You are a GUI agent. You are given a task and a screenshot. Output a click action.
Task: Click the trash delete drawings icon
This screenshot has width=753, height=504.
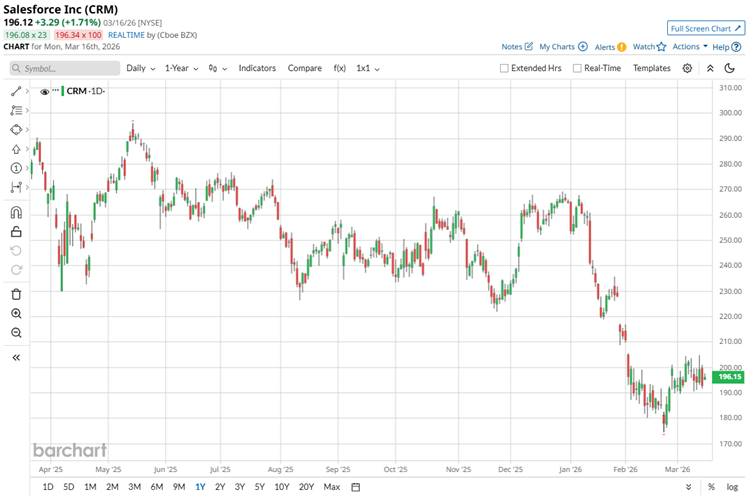point(16,294)
